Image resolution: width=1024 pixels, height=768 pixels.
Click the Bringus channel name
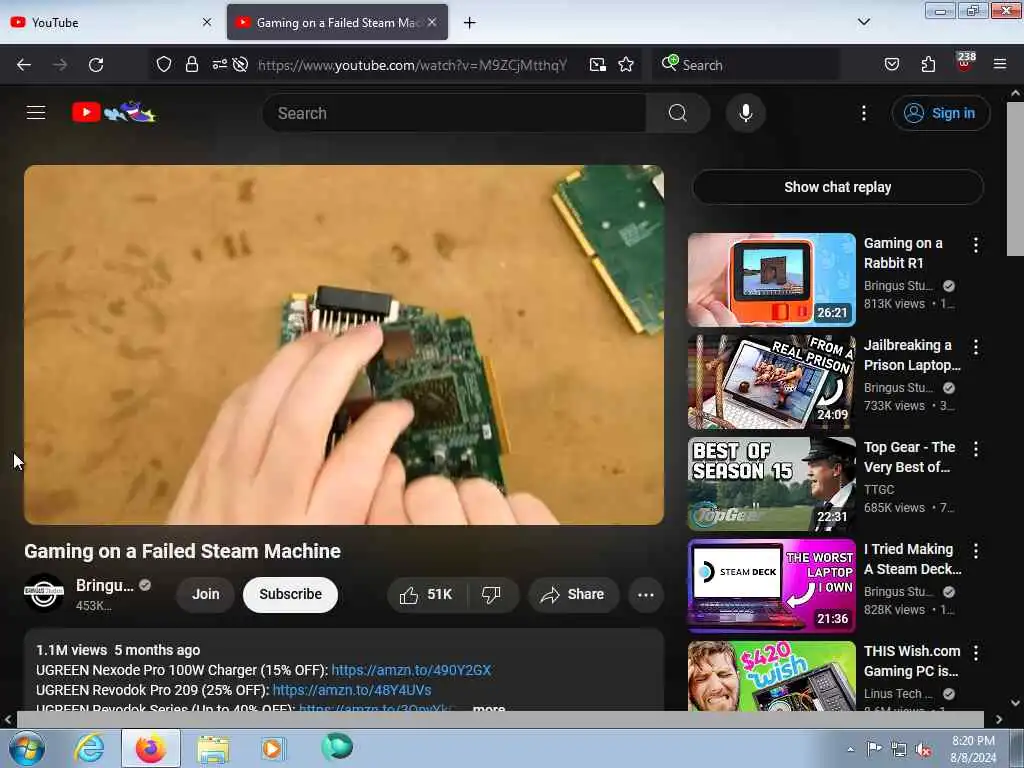tap(104, 585)
